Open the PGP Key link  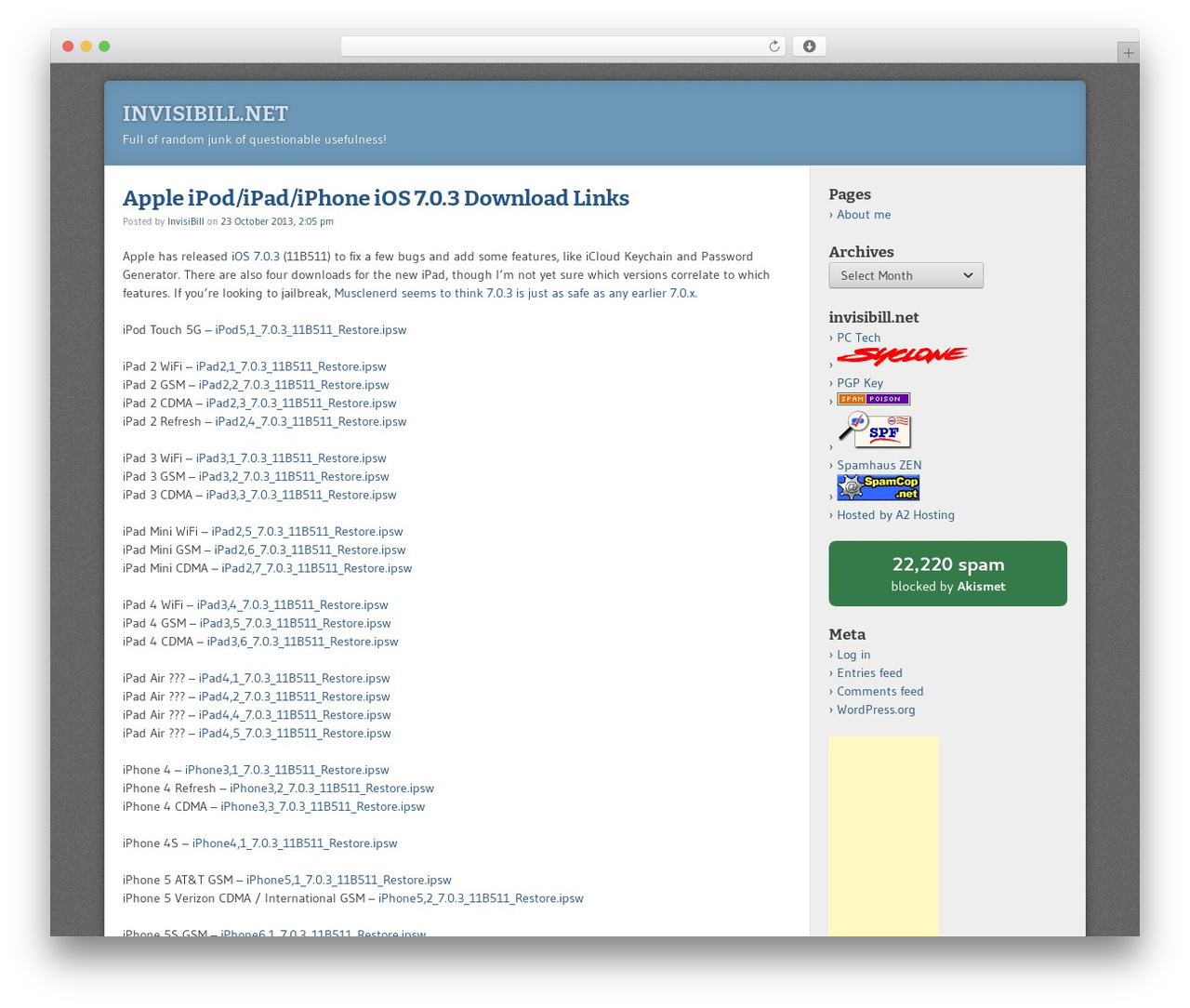point(860,383)
